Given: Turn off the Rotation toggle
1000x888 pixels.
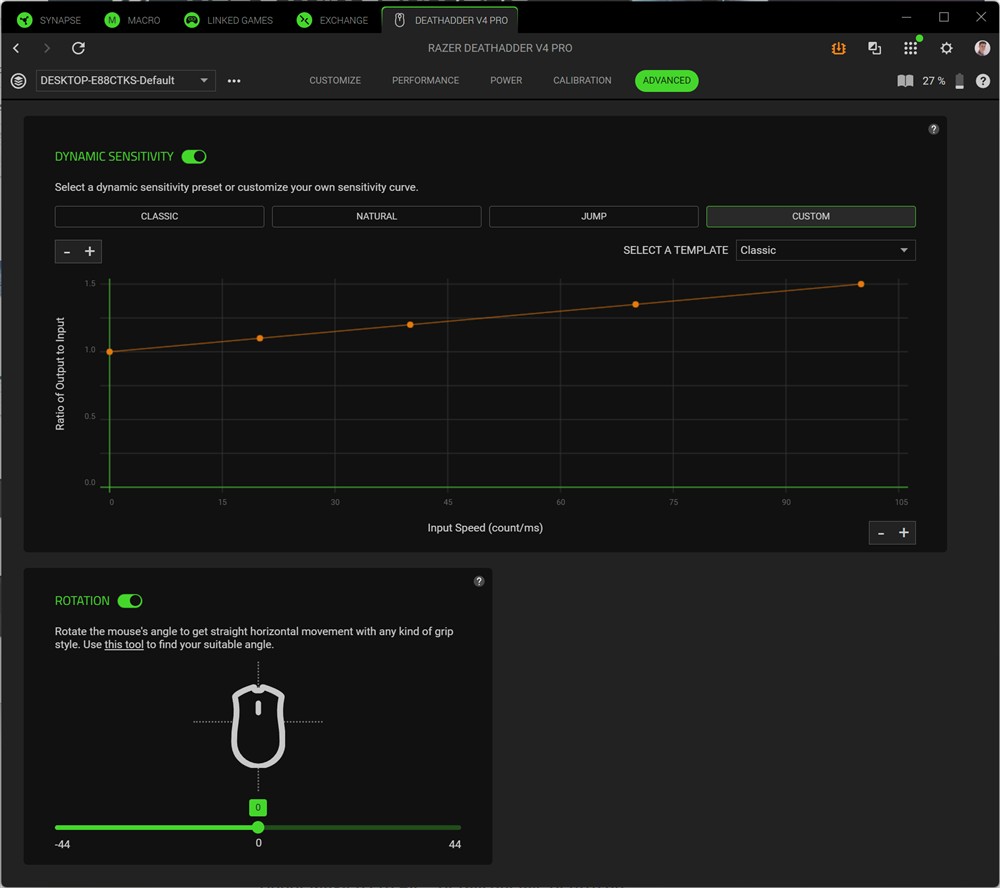Looking at the screenshot, I should pos(130,601).
